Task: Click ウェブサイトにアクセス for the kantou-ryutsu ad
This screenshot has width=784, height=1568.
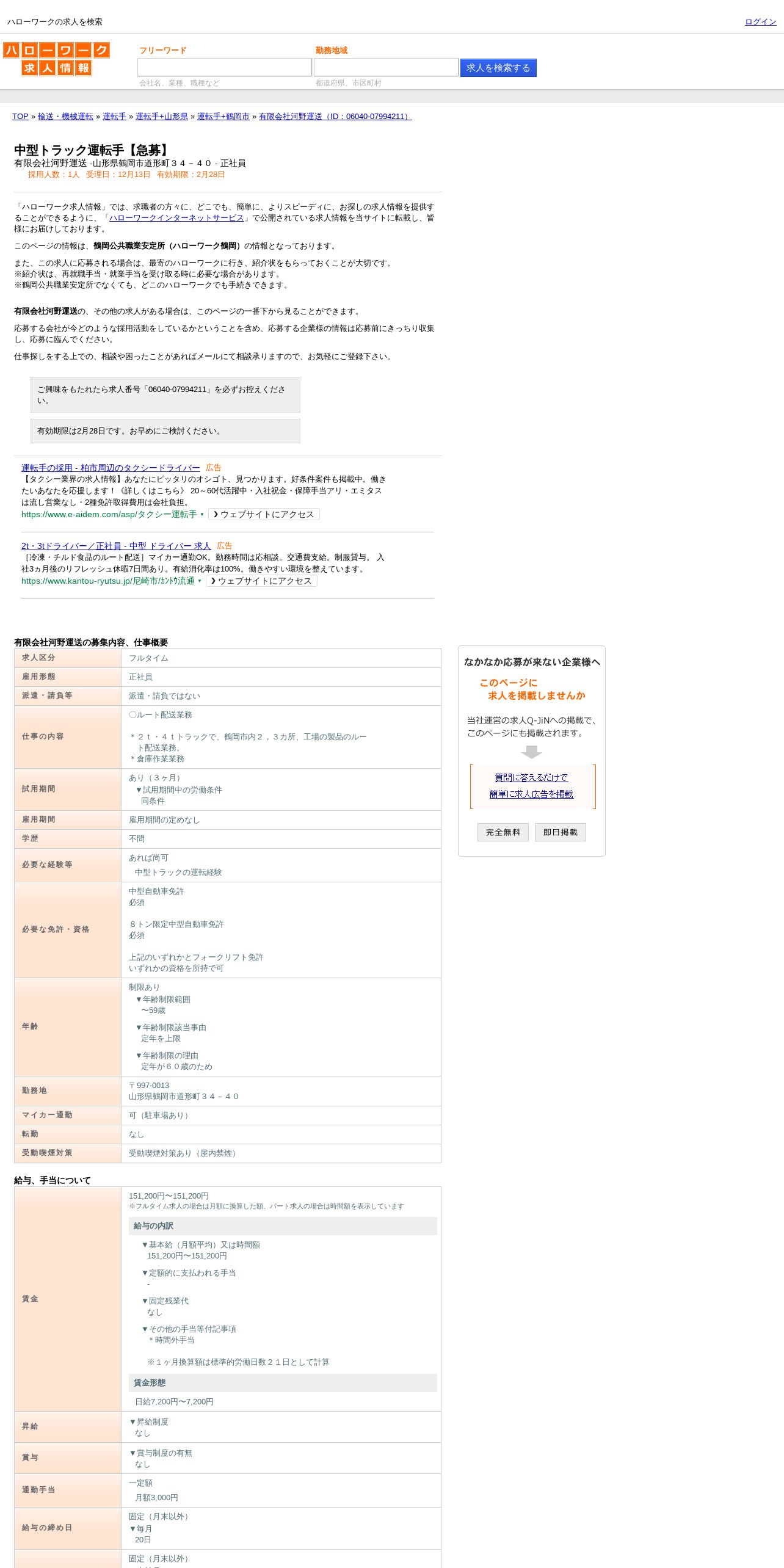Action: click(x=261, y=581)
